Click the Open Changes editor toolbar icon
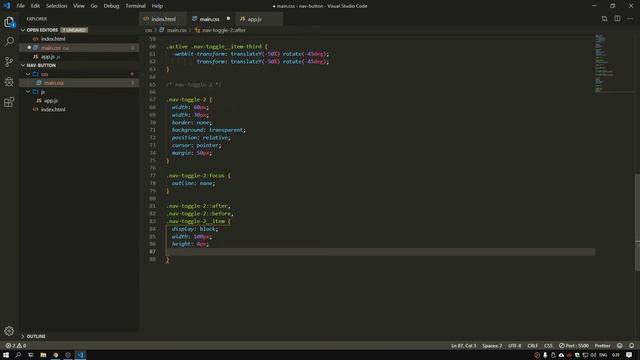The image size is (640, 360). (604, 19)
